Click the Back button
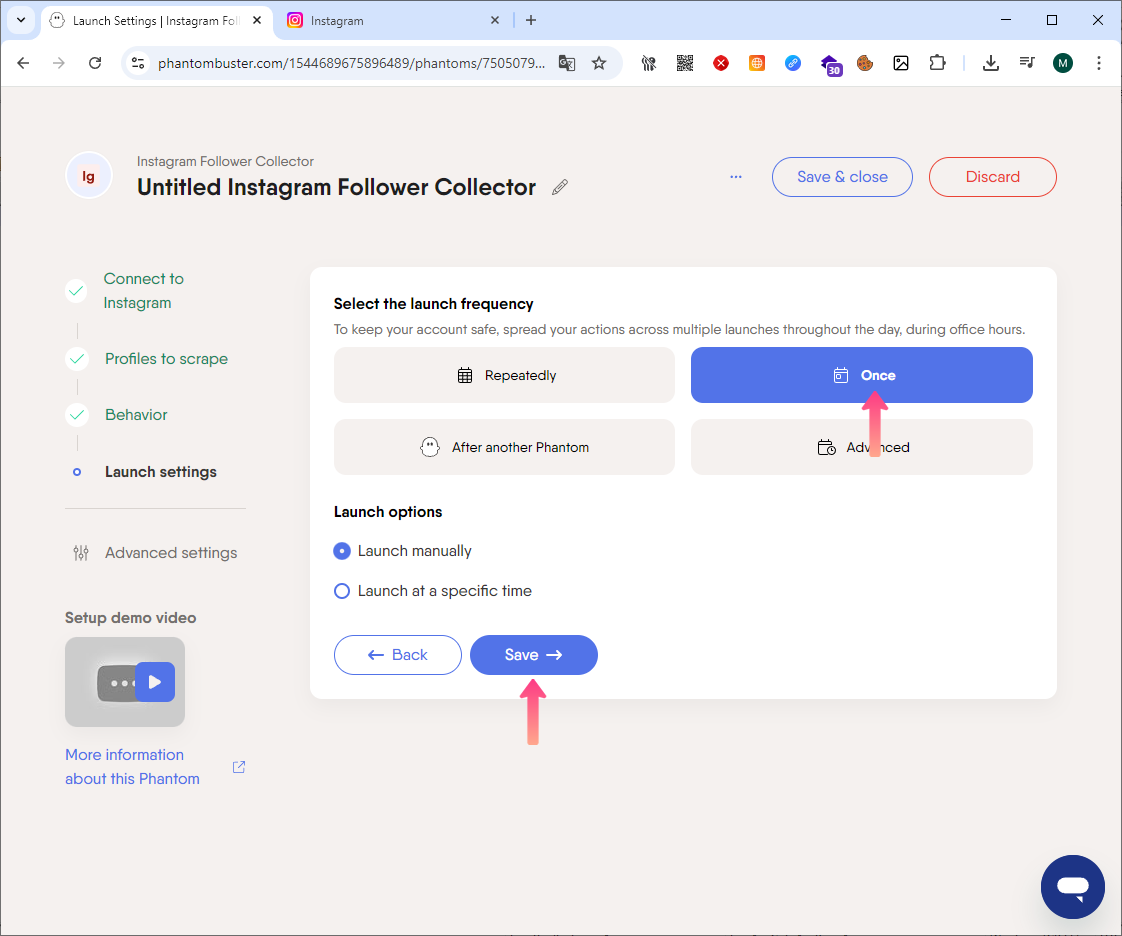Screen dimensions: 1122x936 pyautogui.click(x=398, y=655)
